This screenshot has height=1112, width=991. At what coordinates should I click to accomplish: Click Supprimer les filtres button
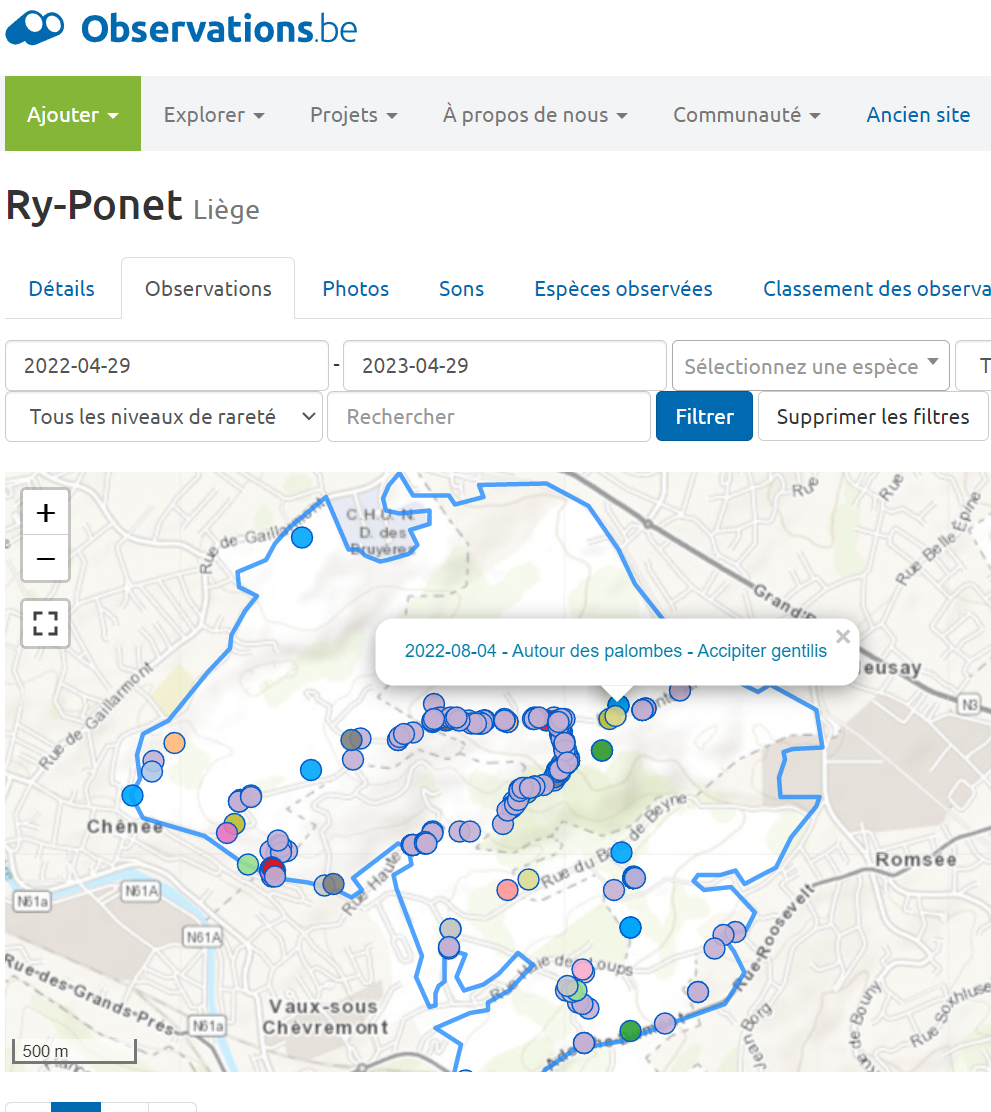tap(872, 417)
